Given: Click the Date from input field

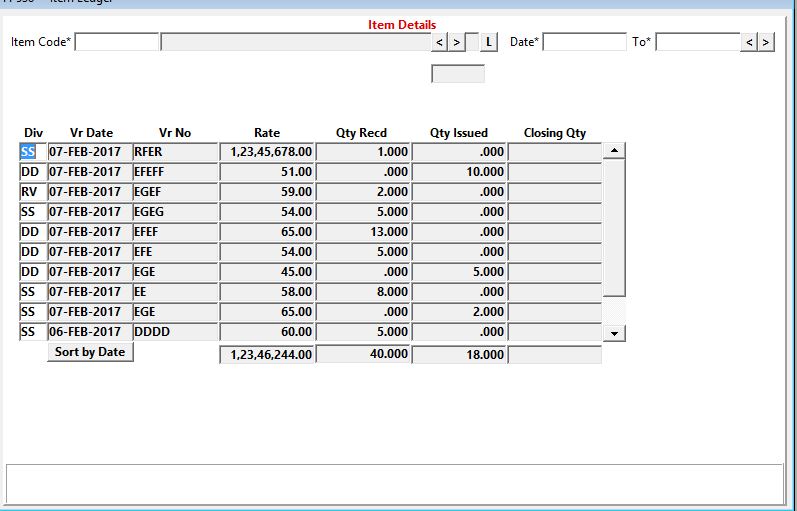Looking at the screenshot, I should click(x=584, y=42).
